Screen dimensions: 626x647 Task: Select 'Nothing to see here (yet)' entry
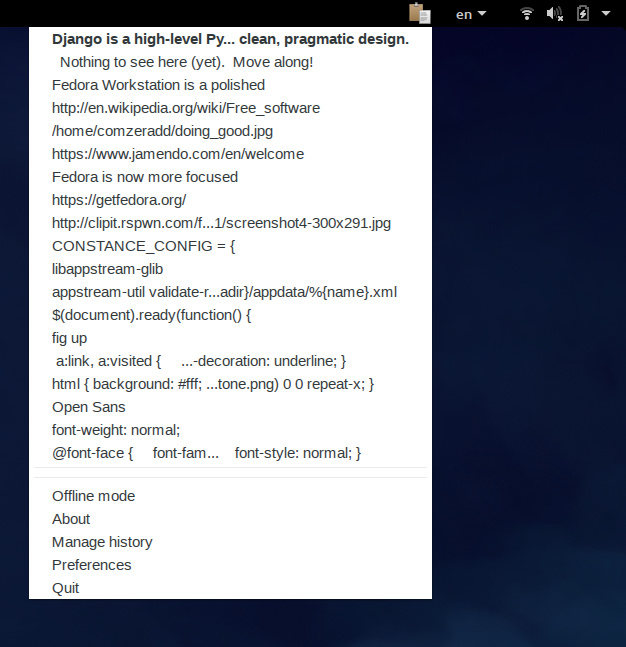(230, 62)
